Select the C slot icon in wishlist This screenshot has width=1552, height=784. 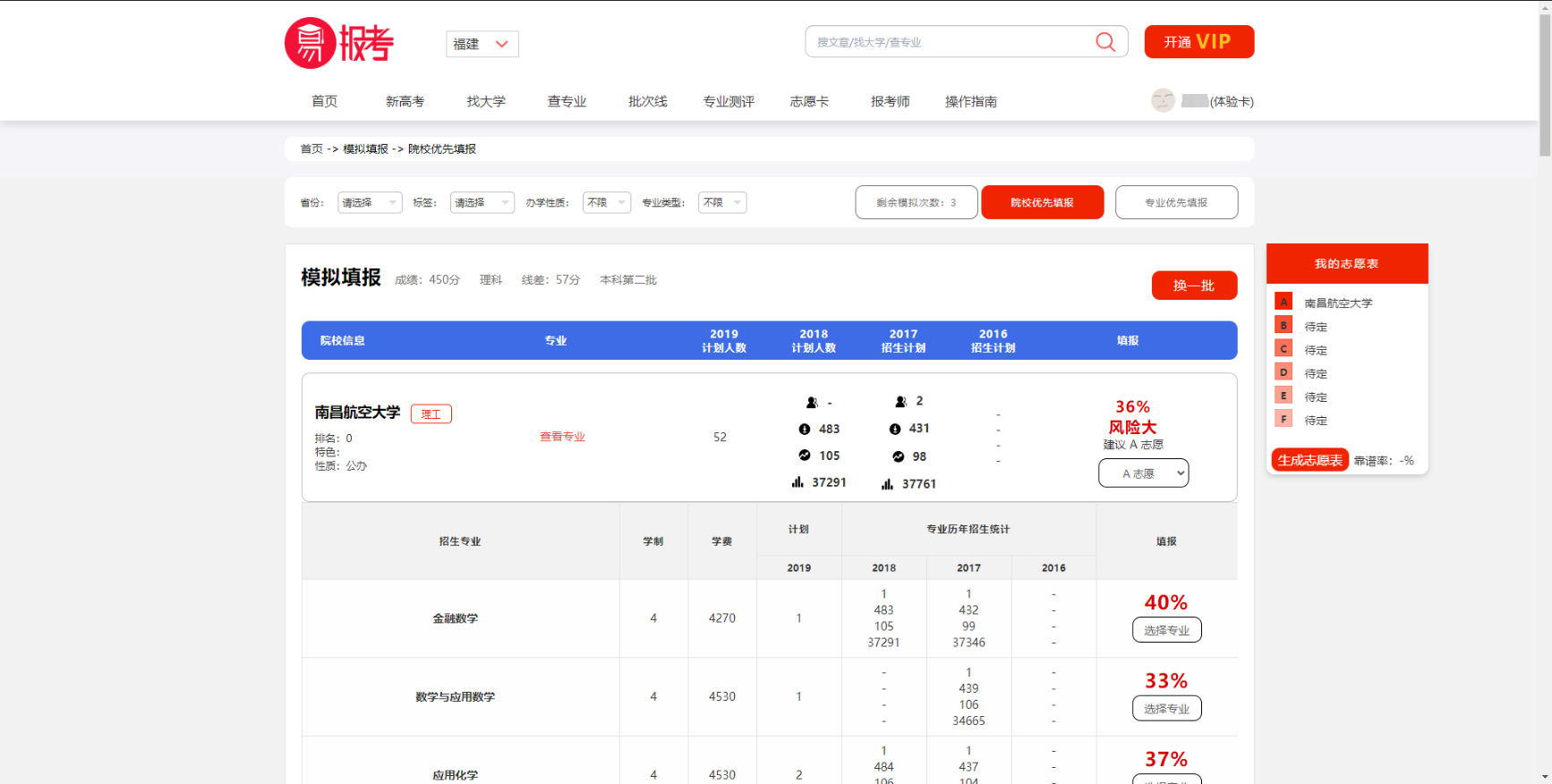[x=1283, y=349]
